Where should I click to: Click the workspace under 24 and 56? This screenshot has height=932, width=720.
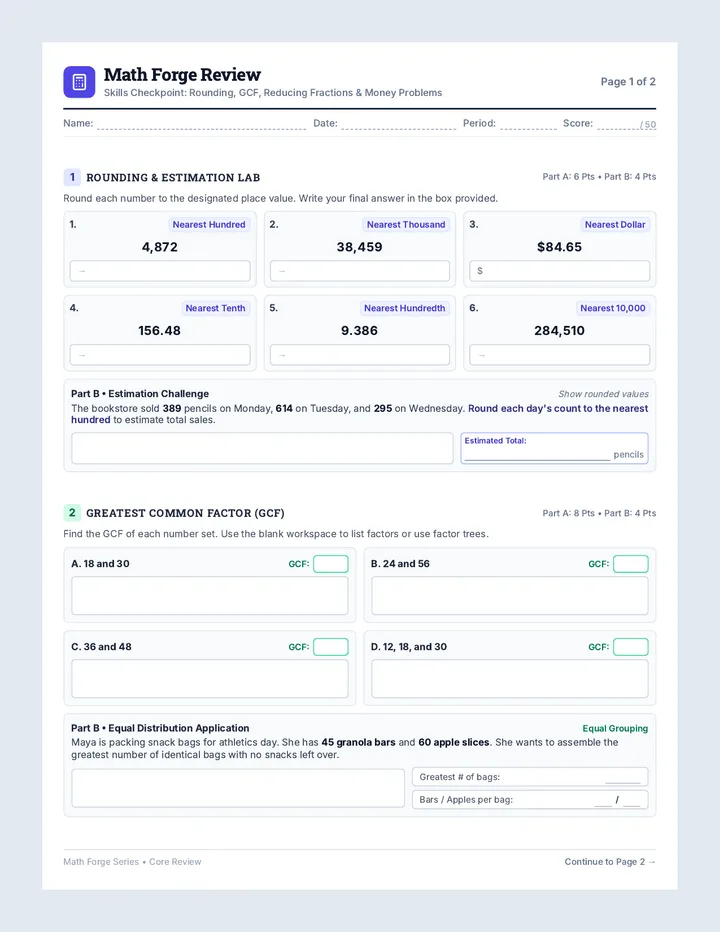(x=510, y=596)
